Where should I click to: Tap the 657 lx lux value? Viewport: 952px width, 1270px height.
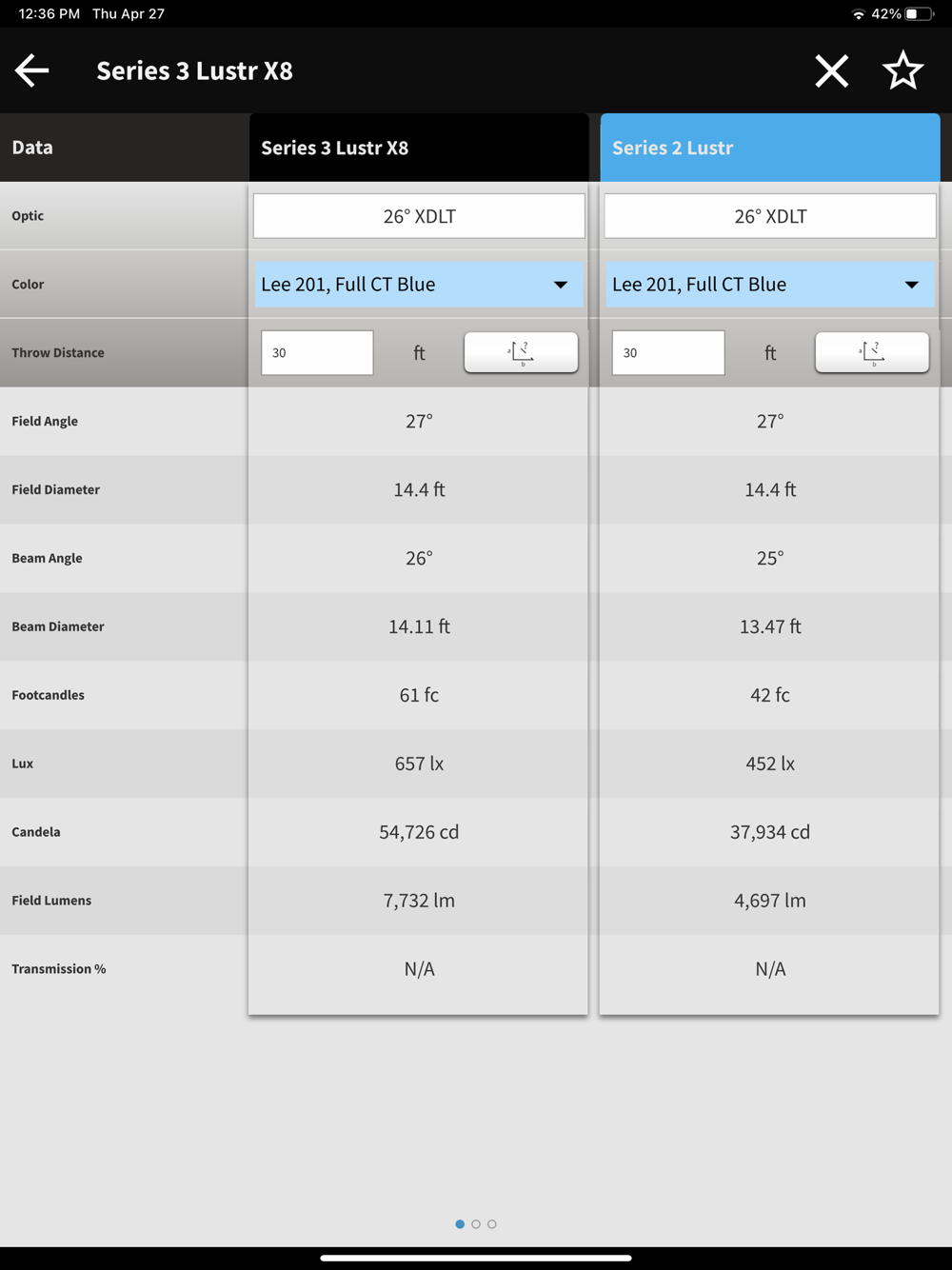pyautogui.click(x=419, y=764)
